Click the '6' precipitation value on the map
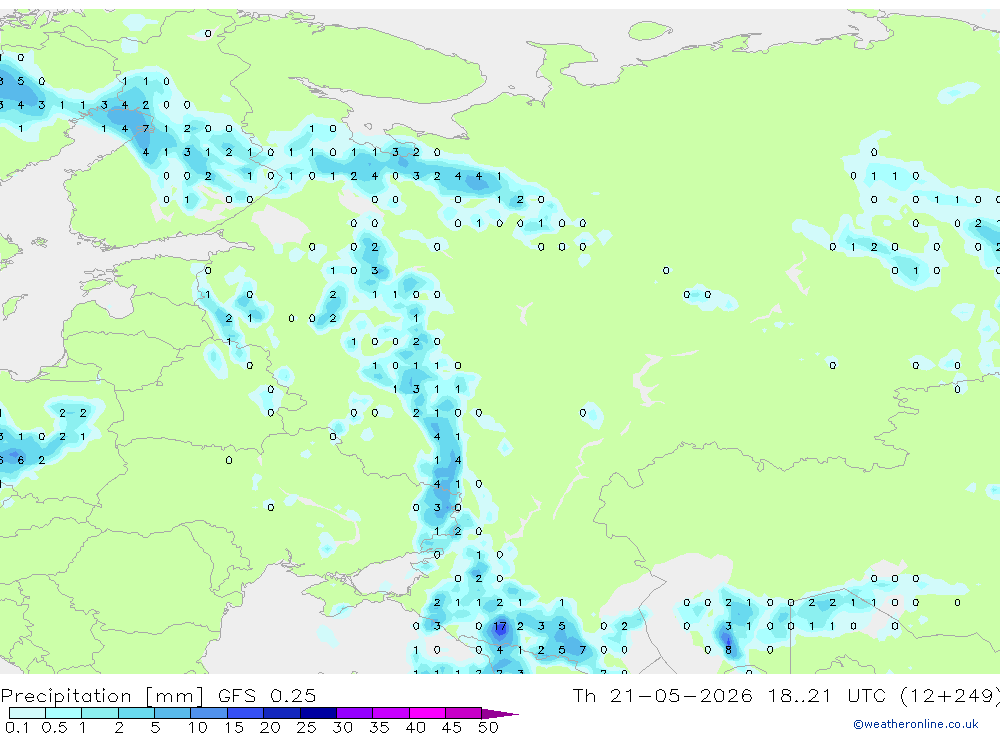1000x733 pixels. pyautogui.click(x=20, y=460)
